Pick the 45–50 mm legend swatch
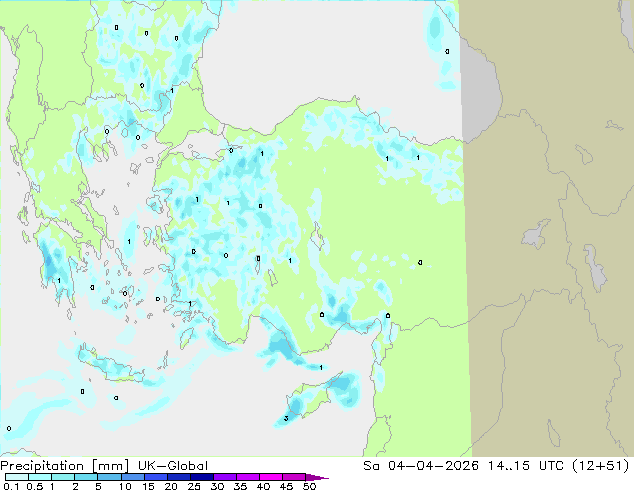This screenshot has height=490, width=634. click(x=294, y=477)
